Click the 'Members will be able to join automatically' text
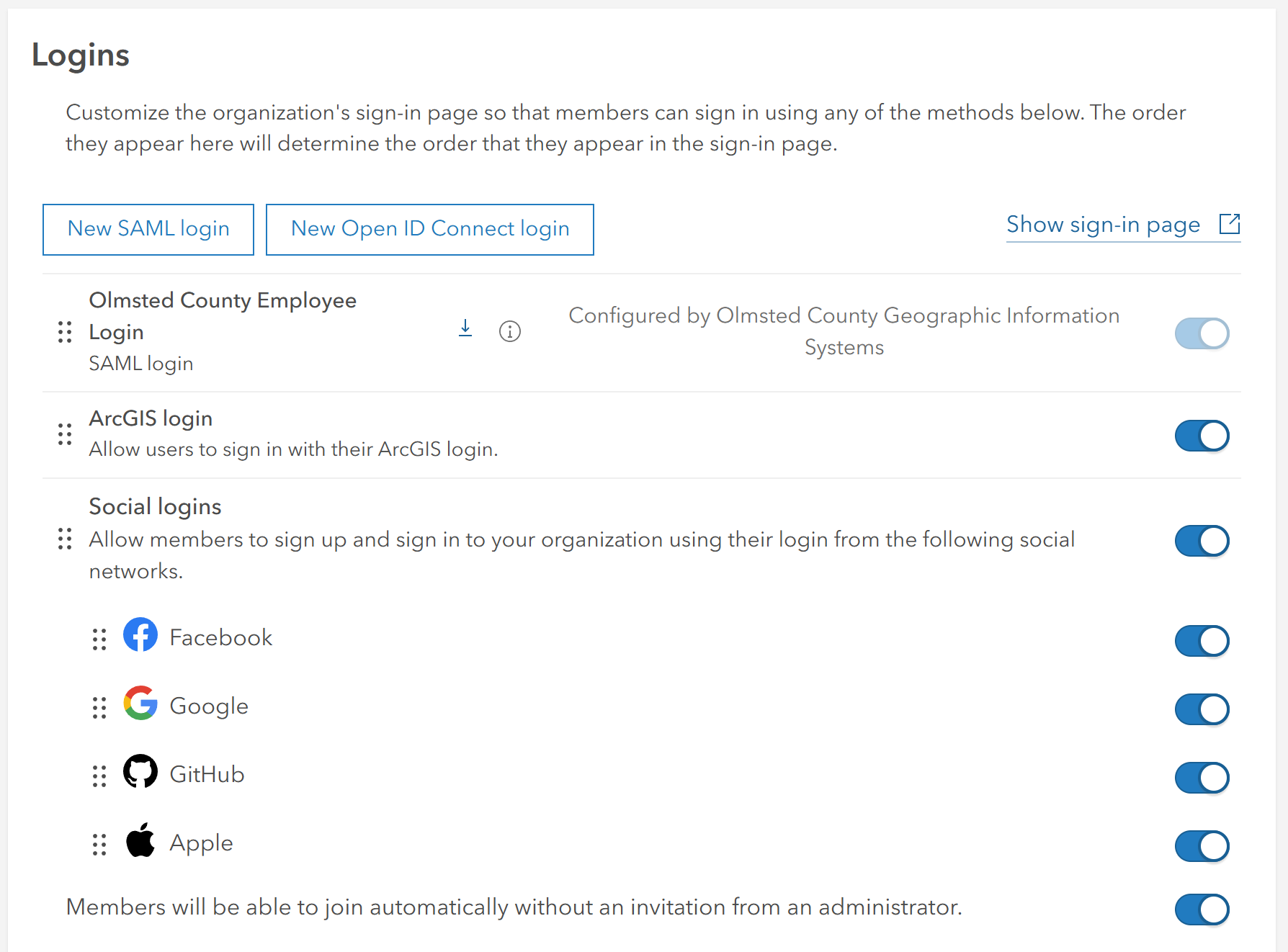1288x952 pixels. [x=514, y=907]
